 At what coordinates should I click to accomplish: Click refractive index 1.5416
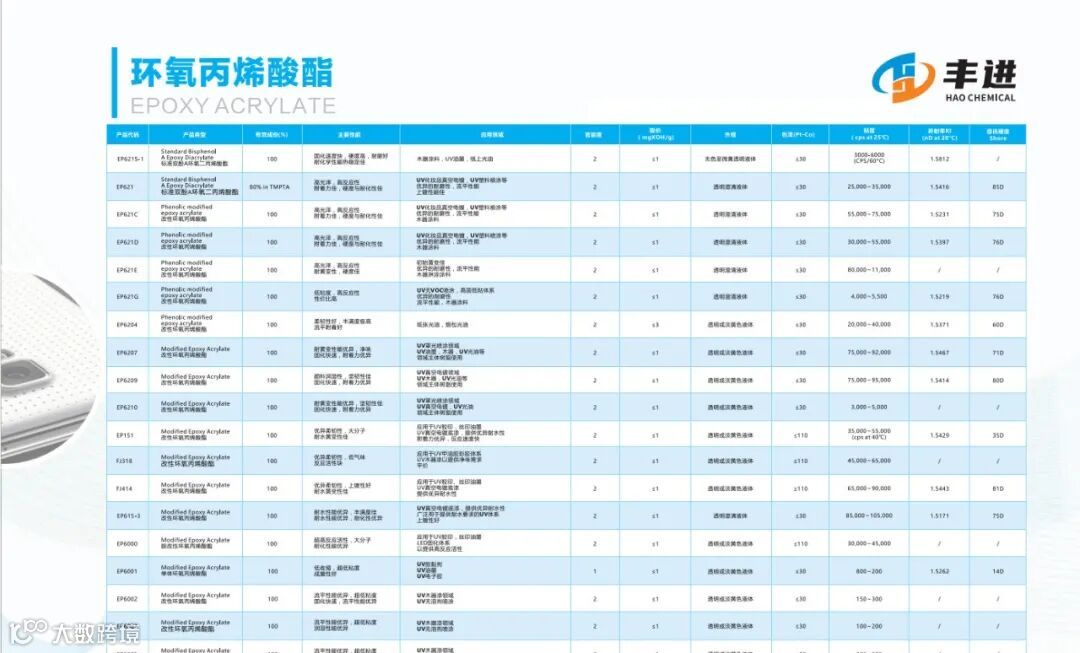click(939, 187)
